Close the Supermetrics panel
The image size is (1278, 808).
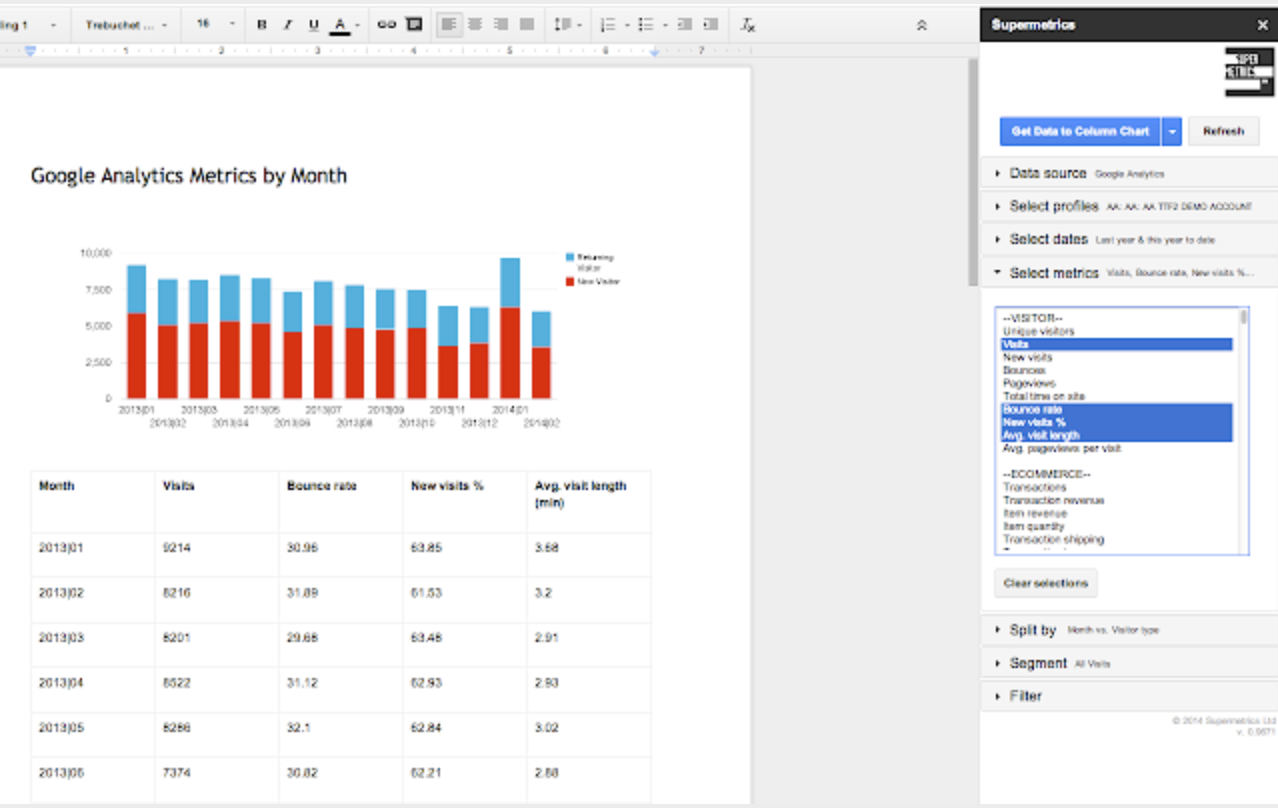pos(1262,24)
